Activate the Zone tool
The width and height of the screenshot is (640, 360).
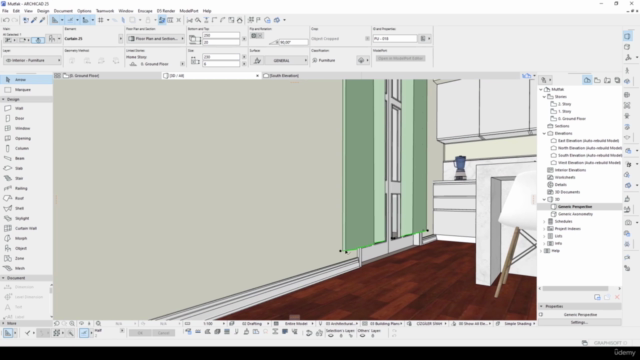click(x=26, y=258)
